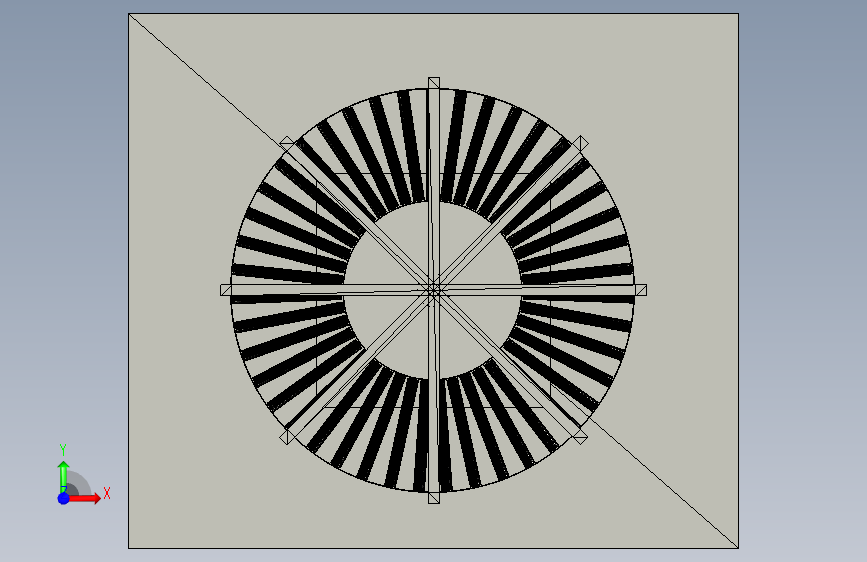The image size is (867, 562).
Task: Click the green Y axis arrow of the triad
Action: pos(64,476)
